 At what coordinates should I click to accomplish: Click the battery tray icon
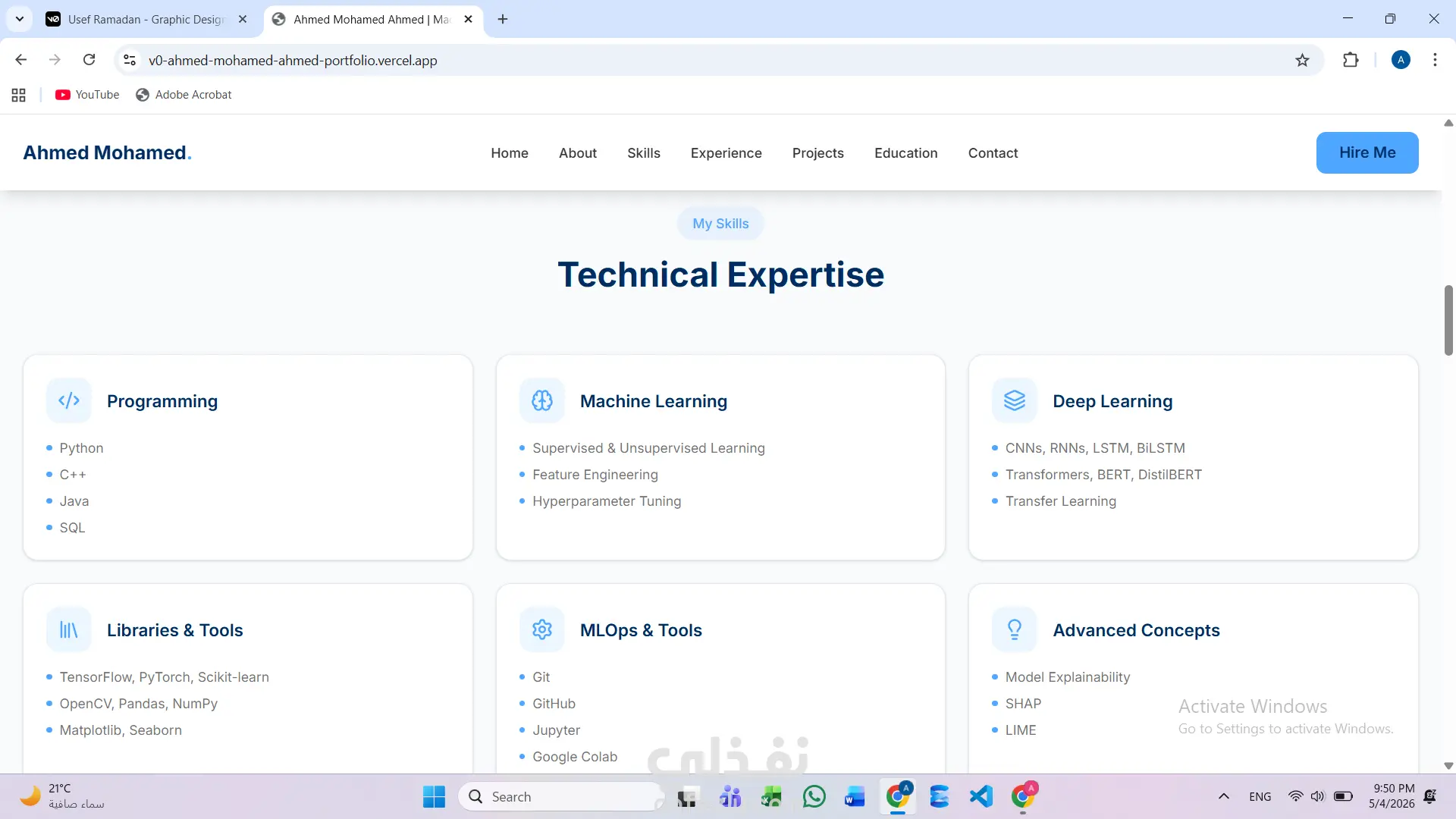pyautogui.click(x=1343, y=797)
